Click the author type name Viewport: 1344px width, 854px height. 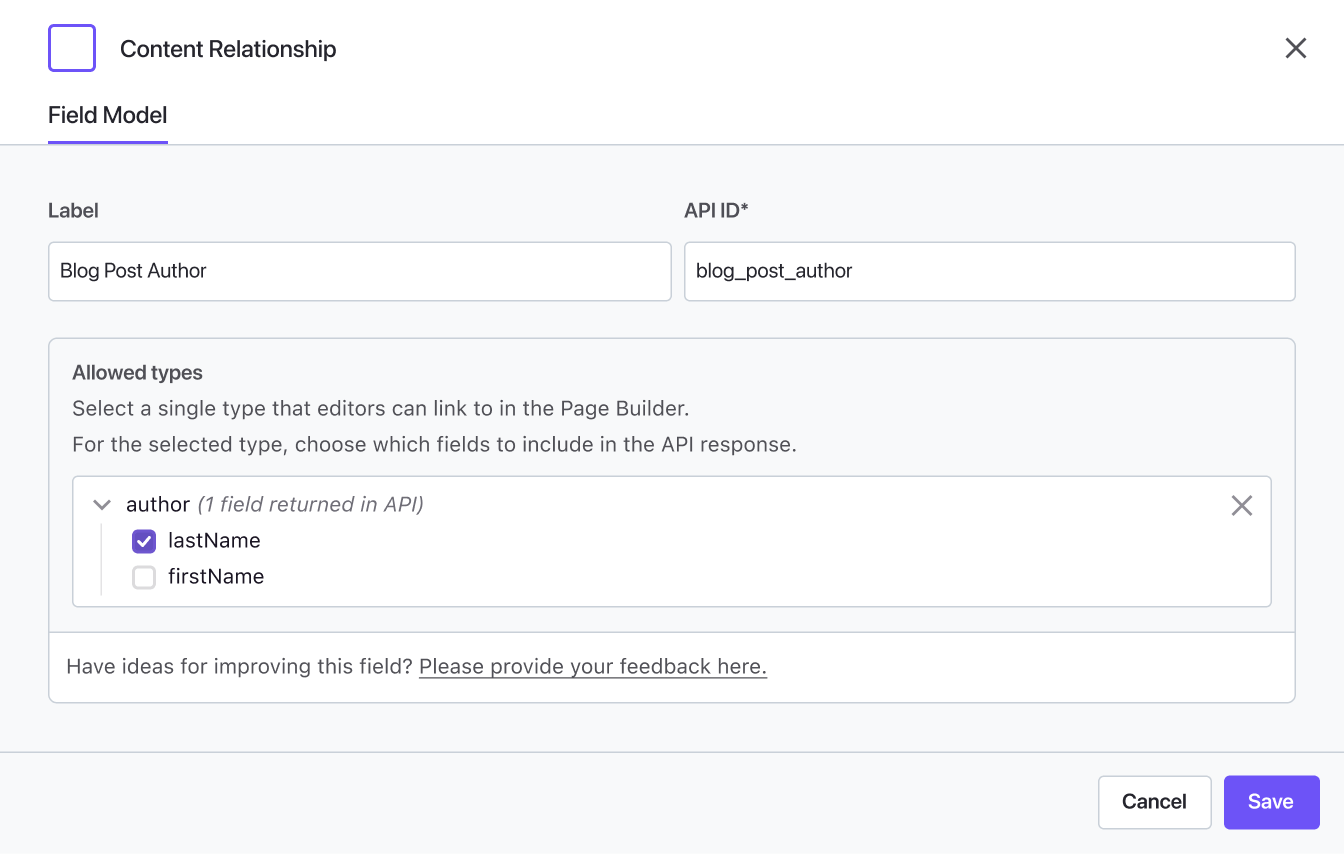click(158, 505)
